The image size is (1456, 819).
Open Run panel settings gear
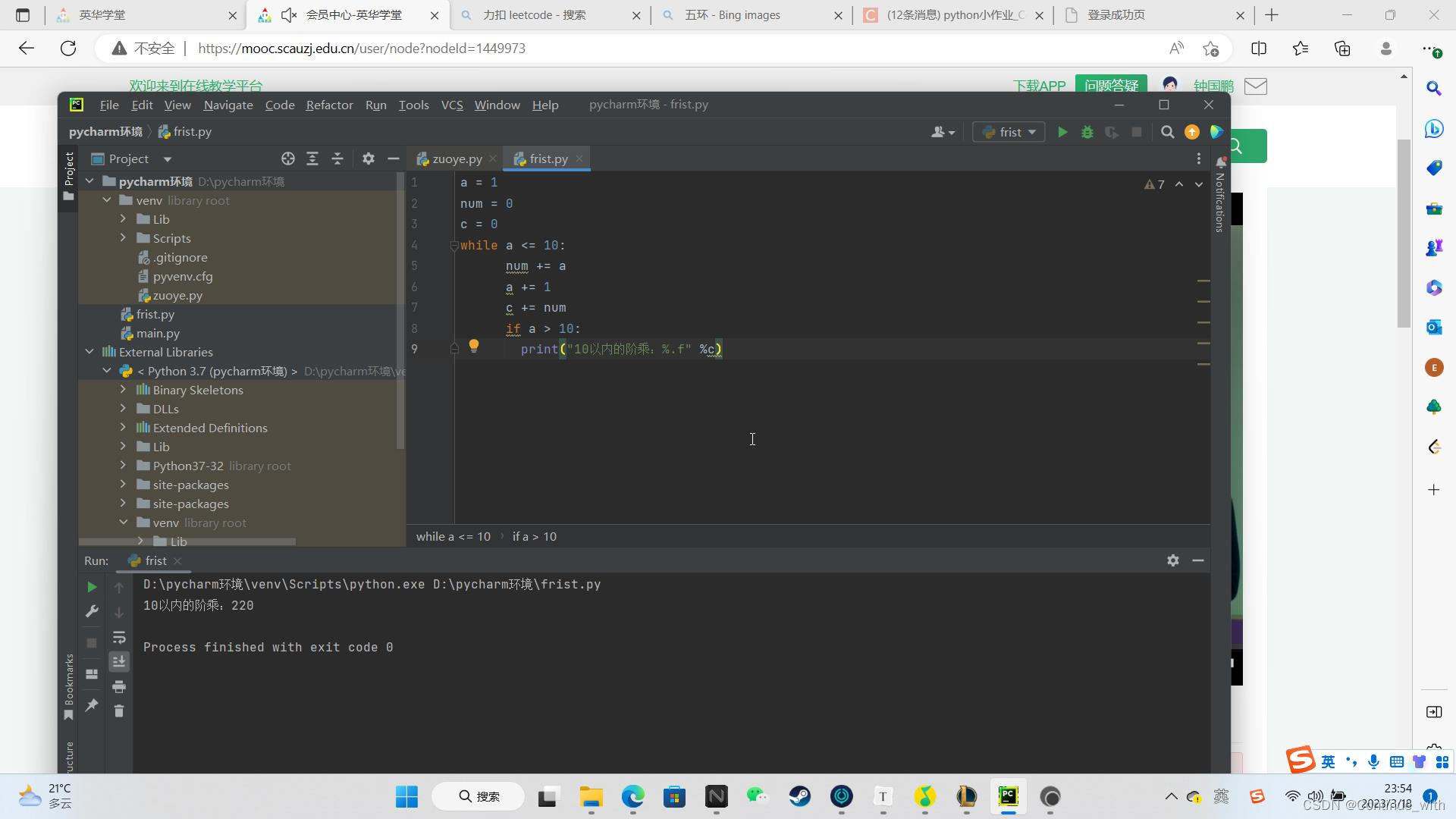click(x=1173, y=560)
